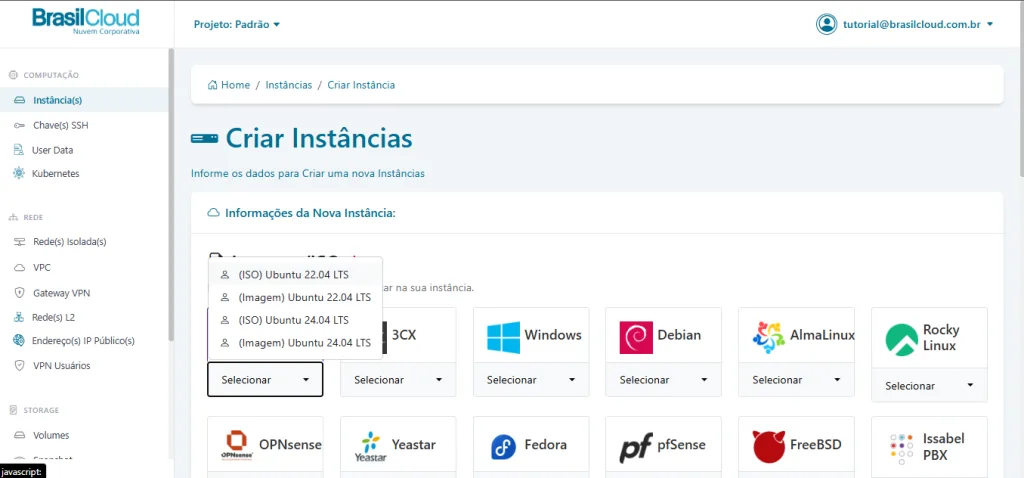The height and width of the screenshot is (478, 1024).
Task: Click the Volumes disk icon
Action: pos(20,435)
